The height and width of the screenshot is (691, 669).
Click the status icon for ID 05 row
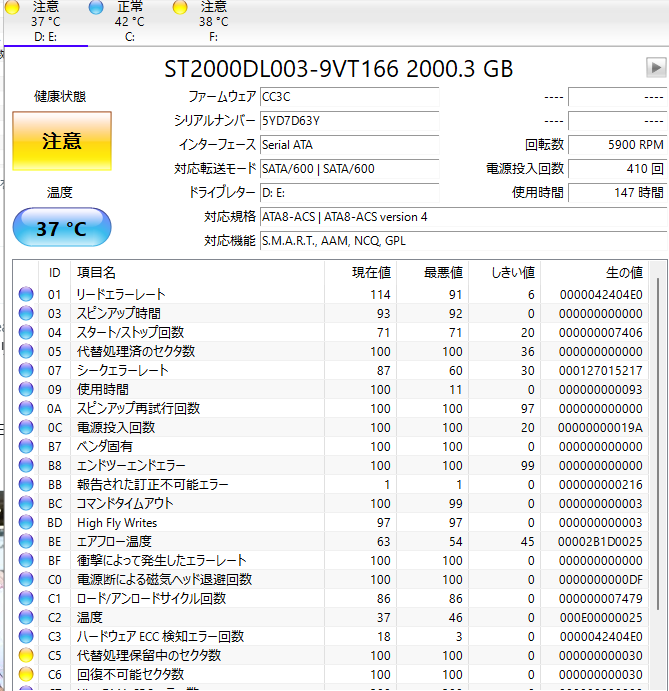pos(26,351)
